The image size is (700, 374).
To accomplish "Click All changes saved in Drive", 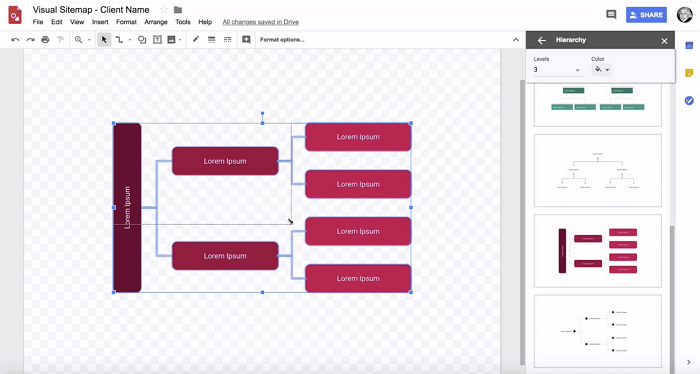I will (x=261, y=22).
